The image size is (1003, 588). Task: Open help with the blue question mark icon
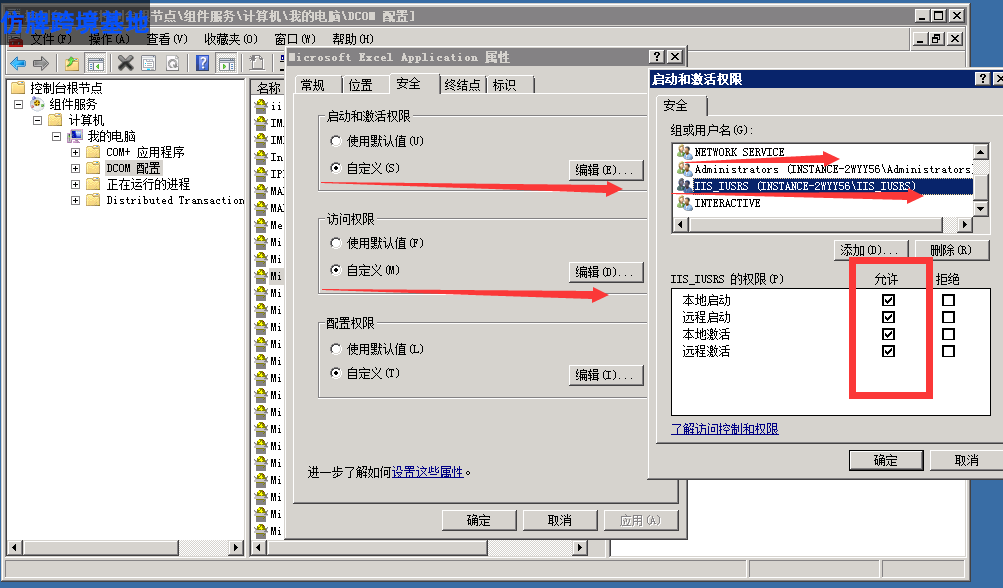click(x=203, y=63)
